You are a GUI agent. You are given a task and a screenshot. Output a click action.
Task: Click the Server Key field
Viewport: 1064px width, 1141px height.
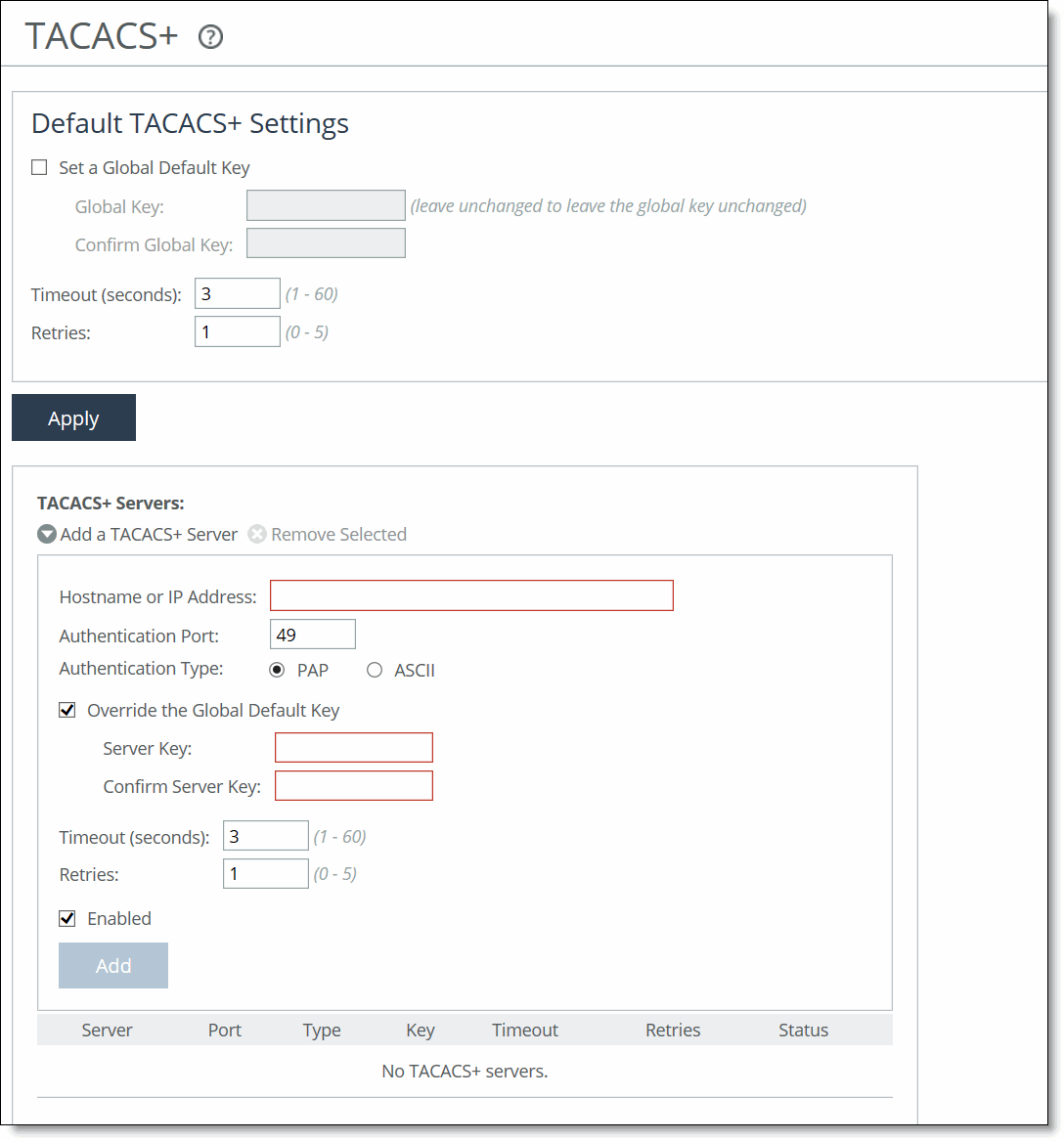coord(353,747)
